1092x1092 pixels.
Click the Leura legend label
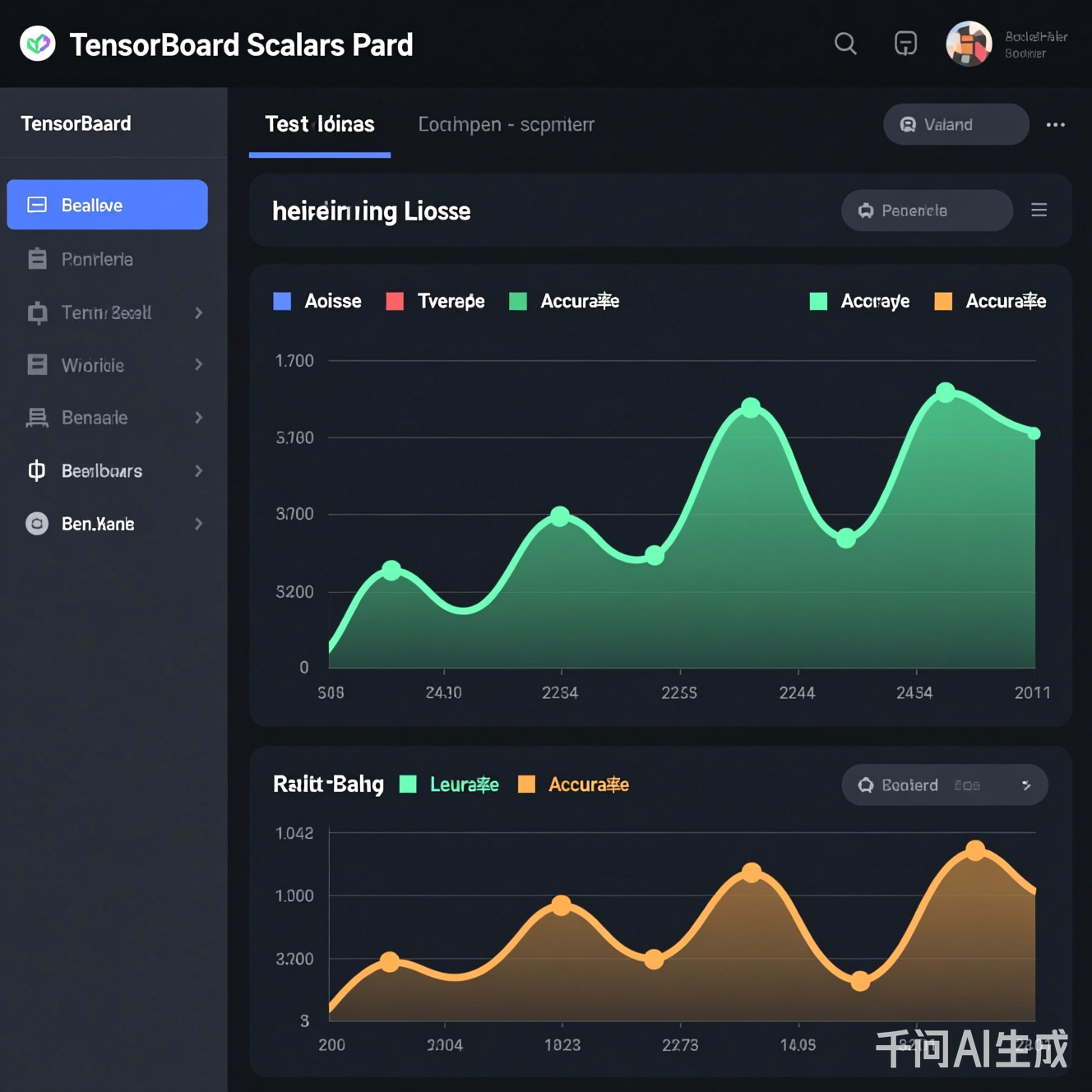(x=465, y=784)
